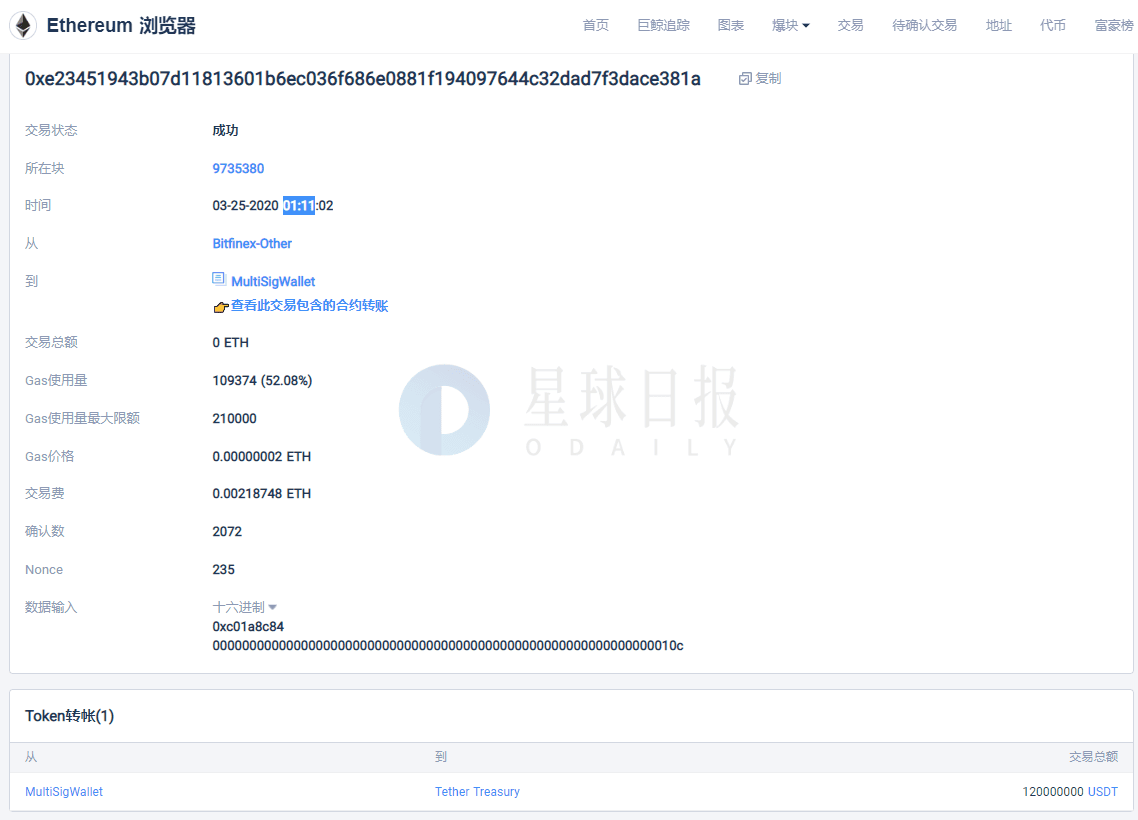Click MultiSigWallet in Token transfer table
Viewport: 1138px width, 820px height.
[x=64, y=792]
